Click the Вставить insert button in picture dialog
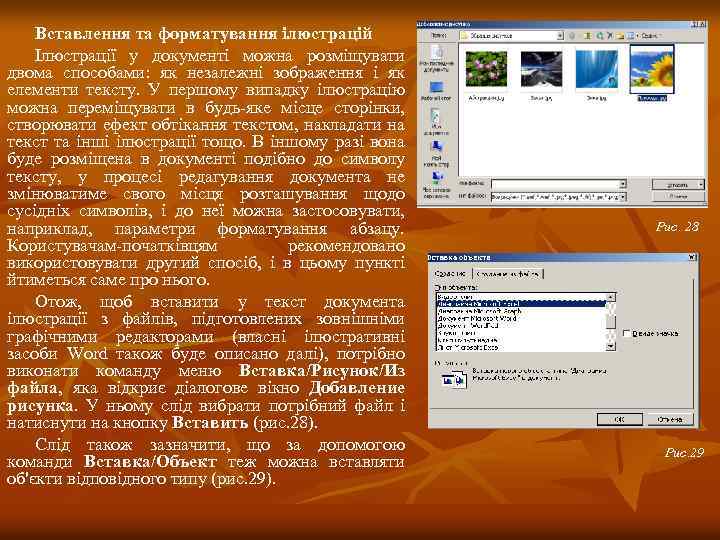Viewport: 720px width, 540px height. click(x=675, y=184)
